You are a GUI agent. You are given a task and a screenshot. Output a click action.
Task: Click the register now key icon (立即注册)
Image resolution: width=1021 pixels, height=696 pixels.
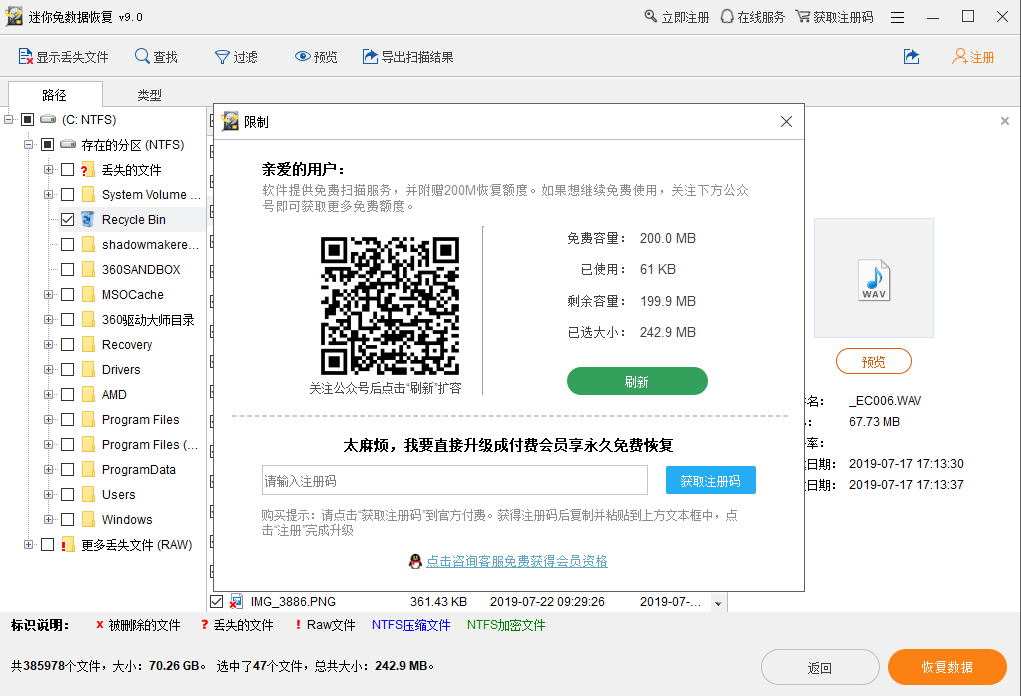[x=650, y=16]
